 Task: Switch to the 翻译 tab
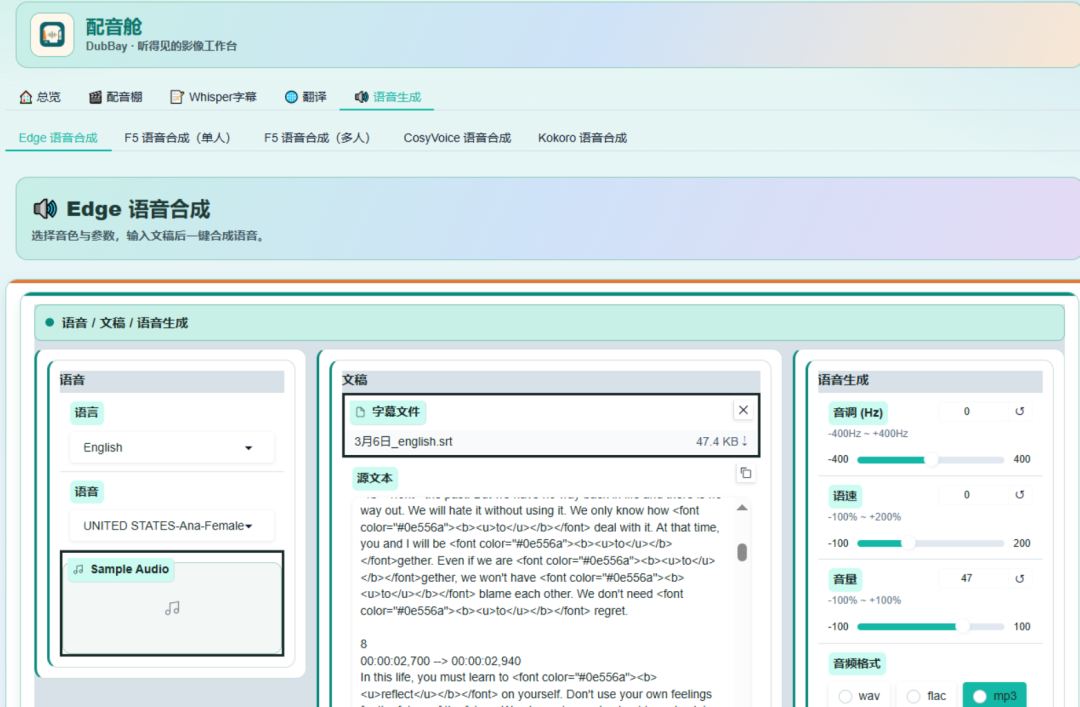[306, 97]
